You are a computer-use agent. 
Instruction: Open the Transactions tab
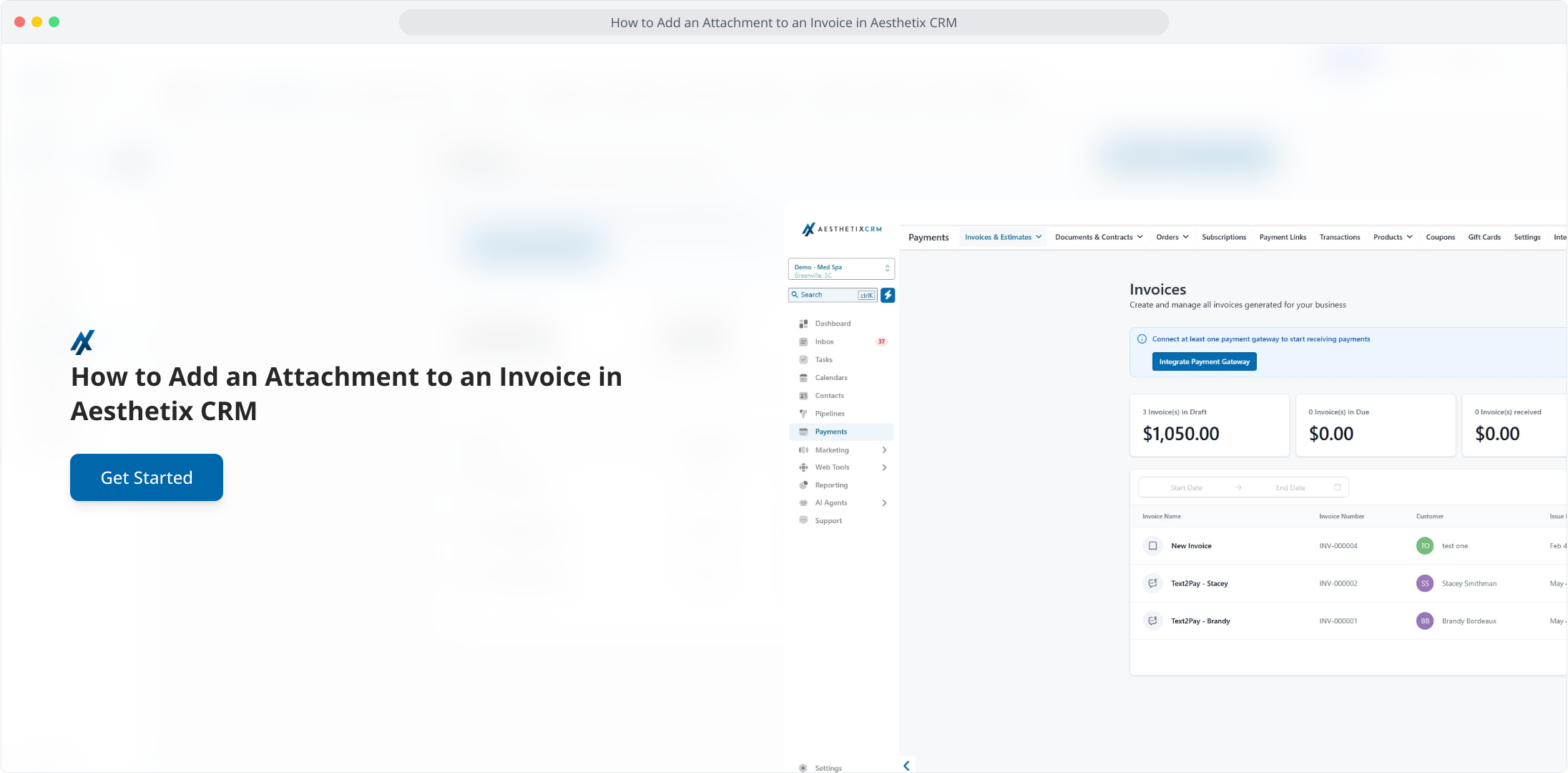click(1339, 237)
